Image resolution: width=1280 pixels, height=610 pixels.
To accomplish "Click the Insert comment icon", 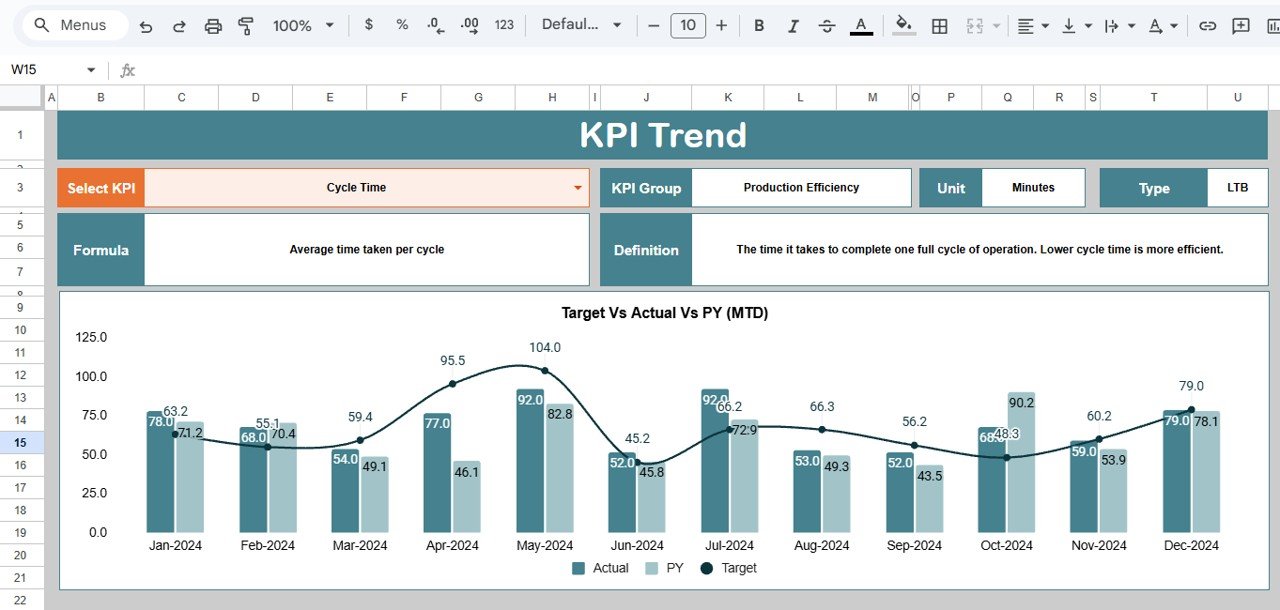I will coord(1241,26).
